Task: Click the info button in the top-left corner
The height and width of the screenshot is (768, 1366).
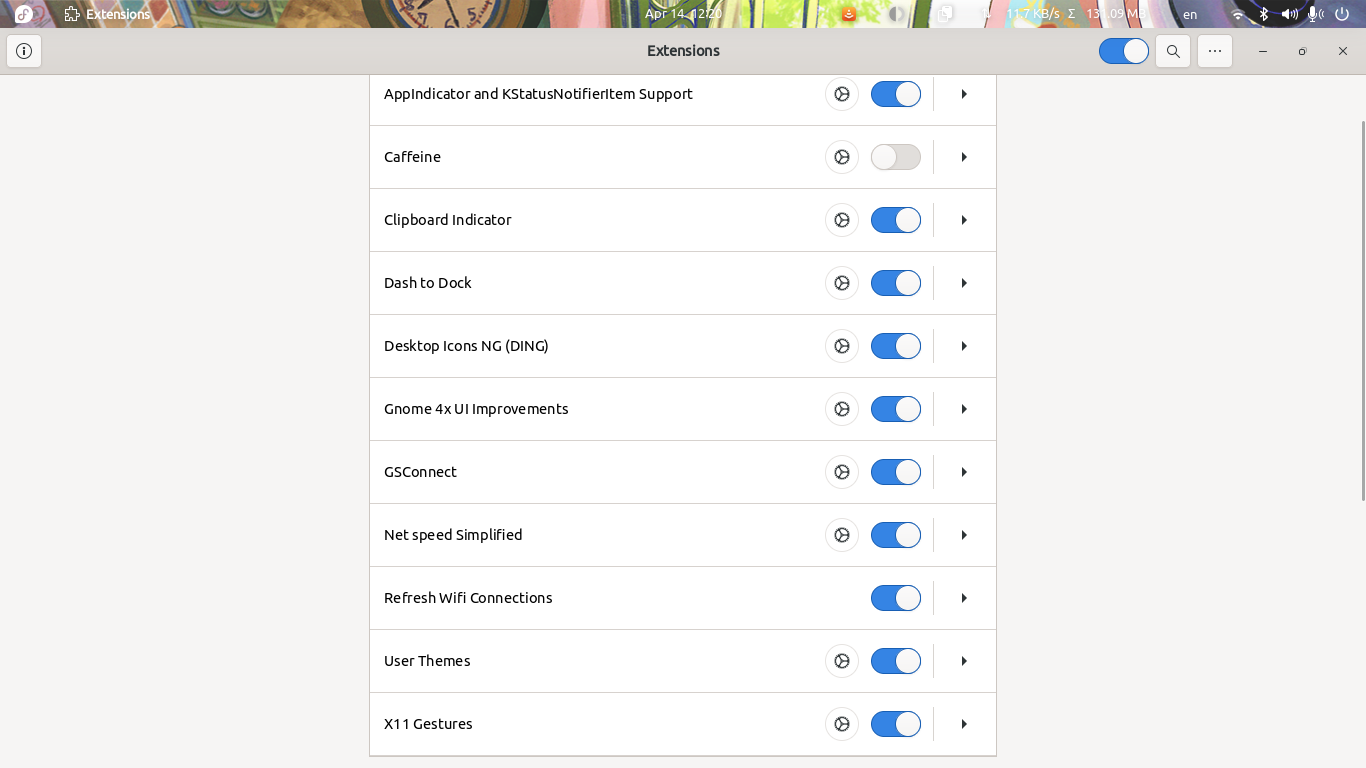Action: coord(24,51)
